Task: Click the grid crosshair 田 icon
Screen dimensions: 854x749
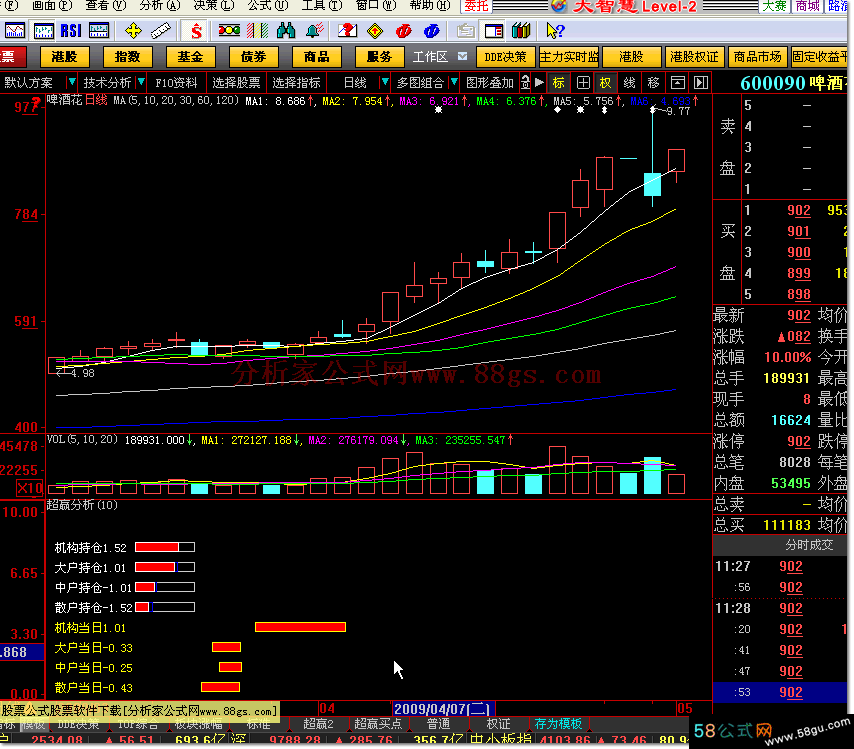Action: pyautogui.click(x=583, y=83)
